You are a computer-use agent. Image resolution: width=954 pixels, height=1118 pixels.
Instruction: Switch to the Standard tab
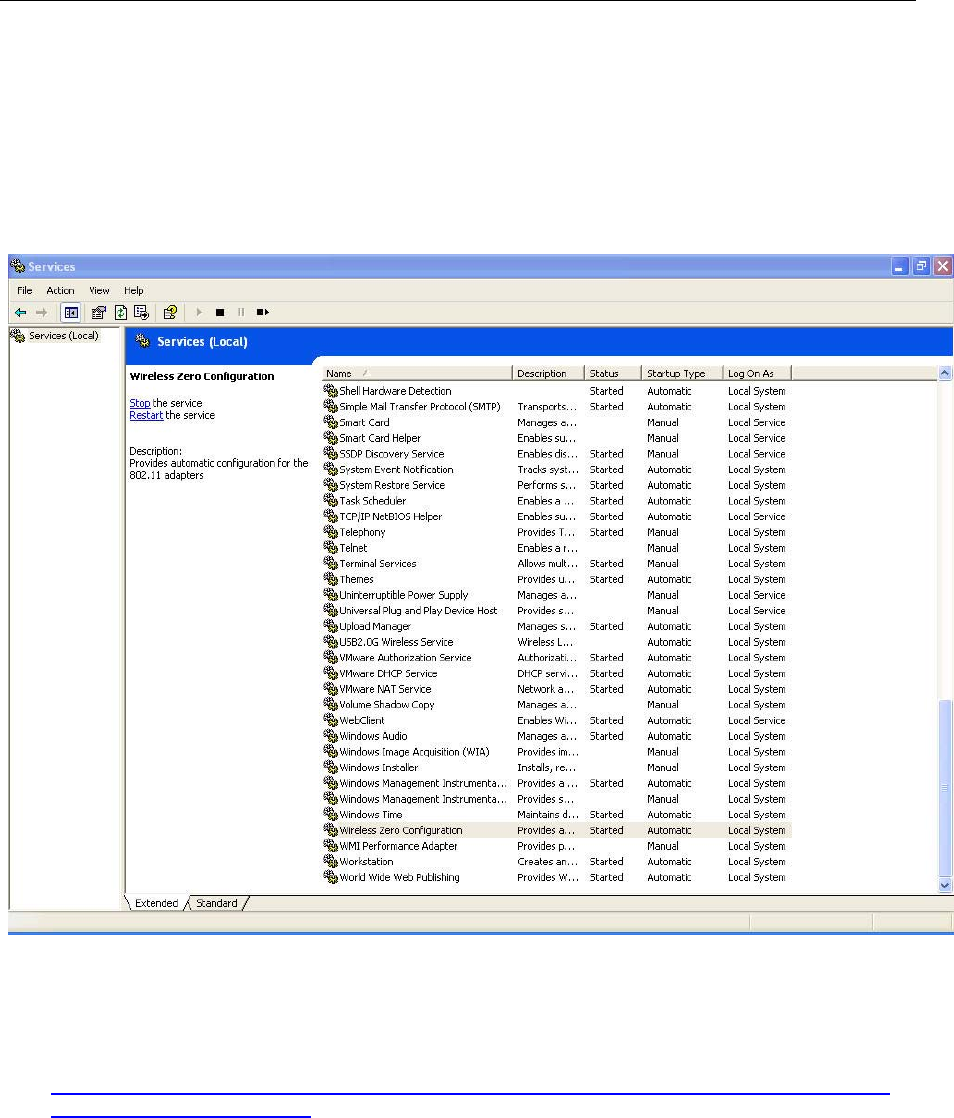[x=217, y=903]
